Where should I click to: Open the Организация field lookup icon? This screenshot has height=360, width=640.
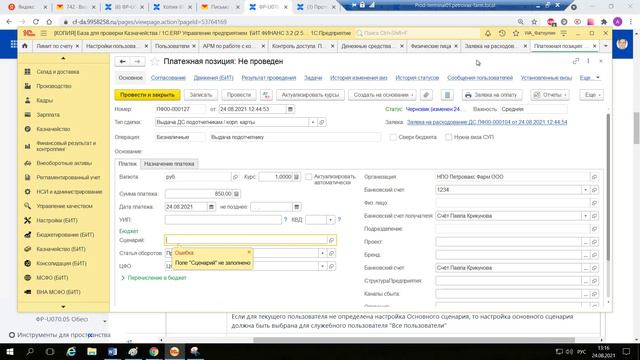point(594,177)
